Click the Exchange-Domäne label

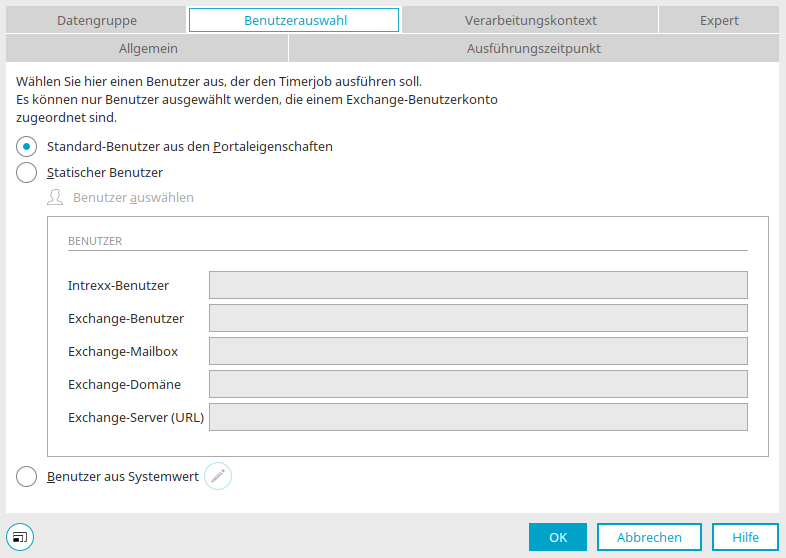[x=124, y=385]
